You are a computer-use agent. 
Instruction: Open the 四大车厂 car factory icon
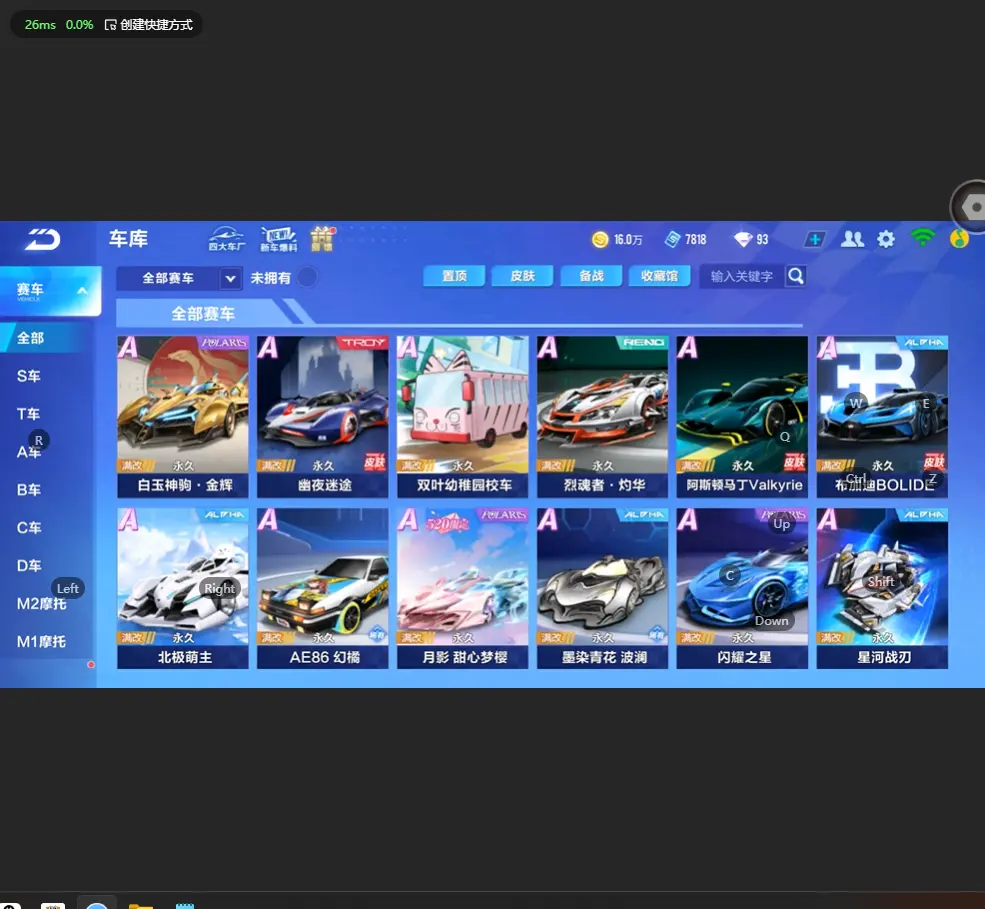[x=227, y=239]
